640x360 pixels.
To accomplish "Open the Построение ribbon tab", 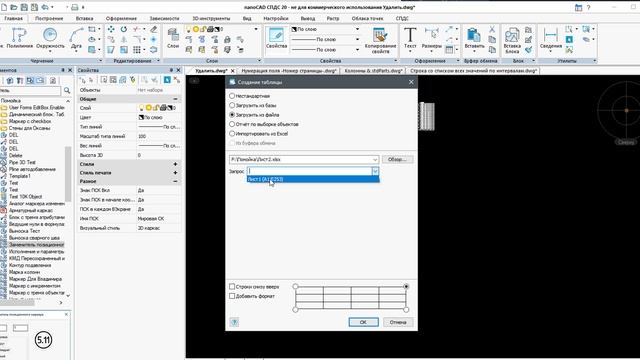I will [x=49, y=18].
